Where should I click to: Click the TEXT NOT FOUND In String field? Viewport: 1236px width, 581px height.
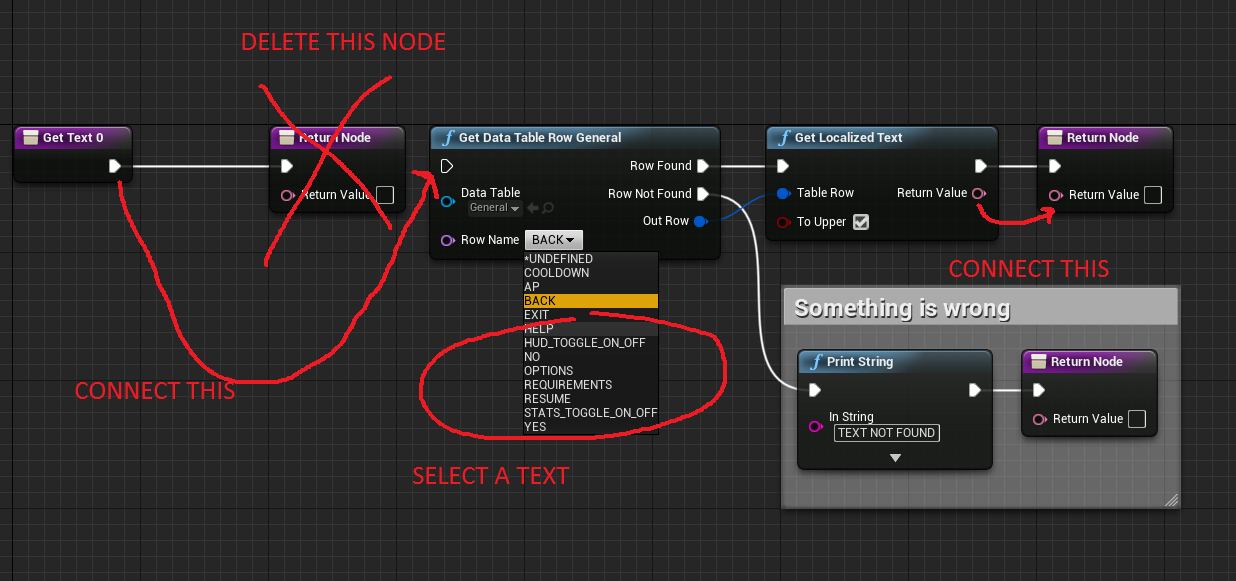(x=887, y=433)
